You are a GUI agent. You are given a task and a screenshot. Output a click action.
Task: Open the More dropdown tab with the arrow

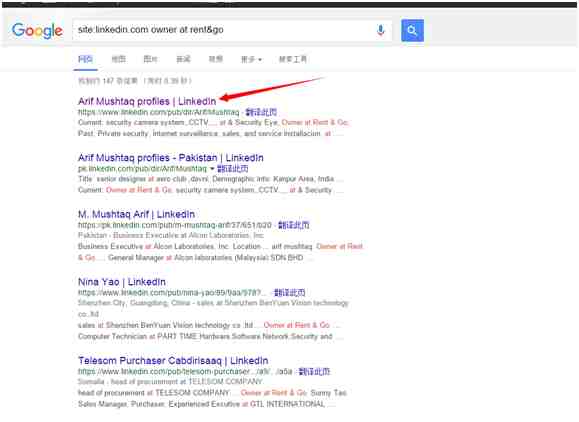click(x=251, y=59)
